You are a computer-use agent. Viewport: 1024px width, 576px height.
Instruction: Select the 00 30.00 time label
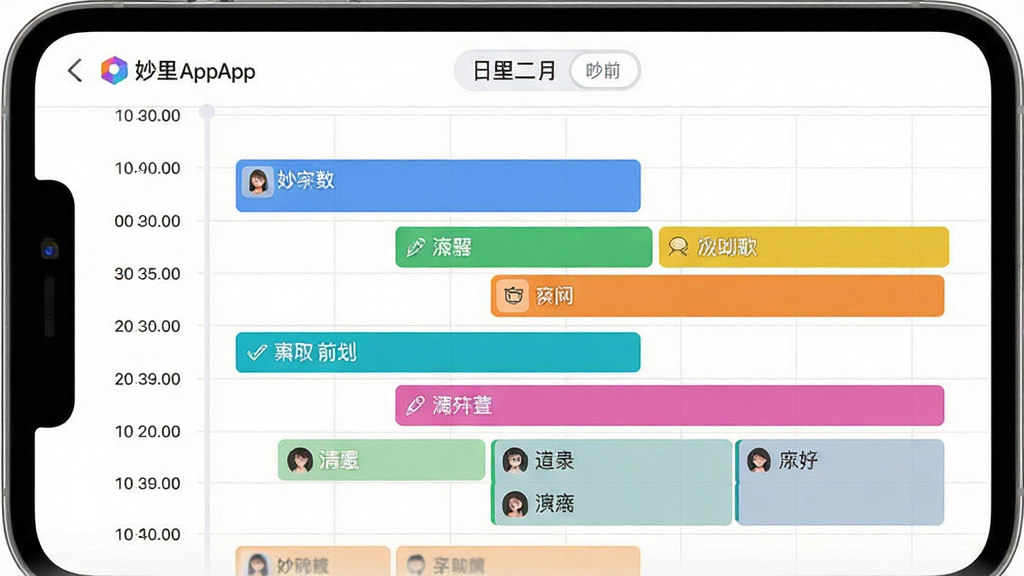click(148, 221)
